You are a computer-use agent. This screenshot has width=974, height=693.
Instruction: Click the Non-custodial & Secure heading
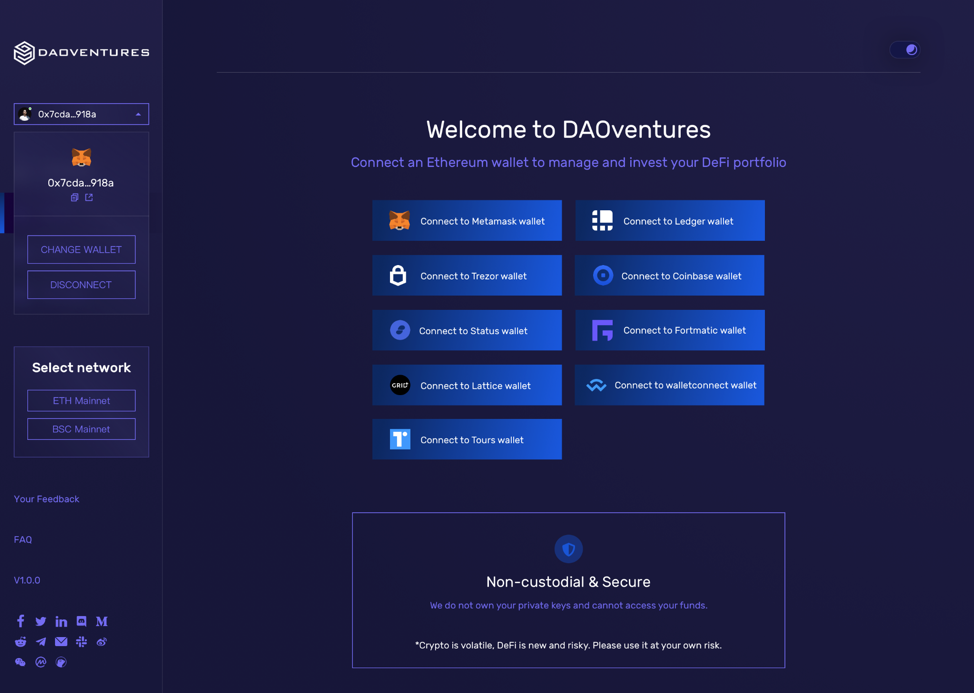point(568,582)
